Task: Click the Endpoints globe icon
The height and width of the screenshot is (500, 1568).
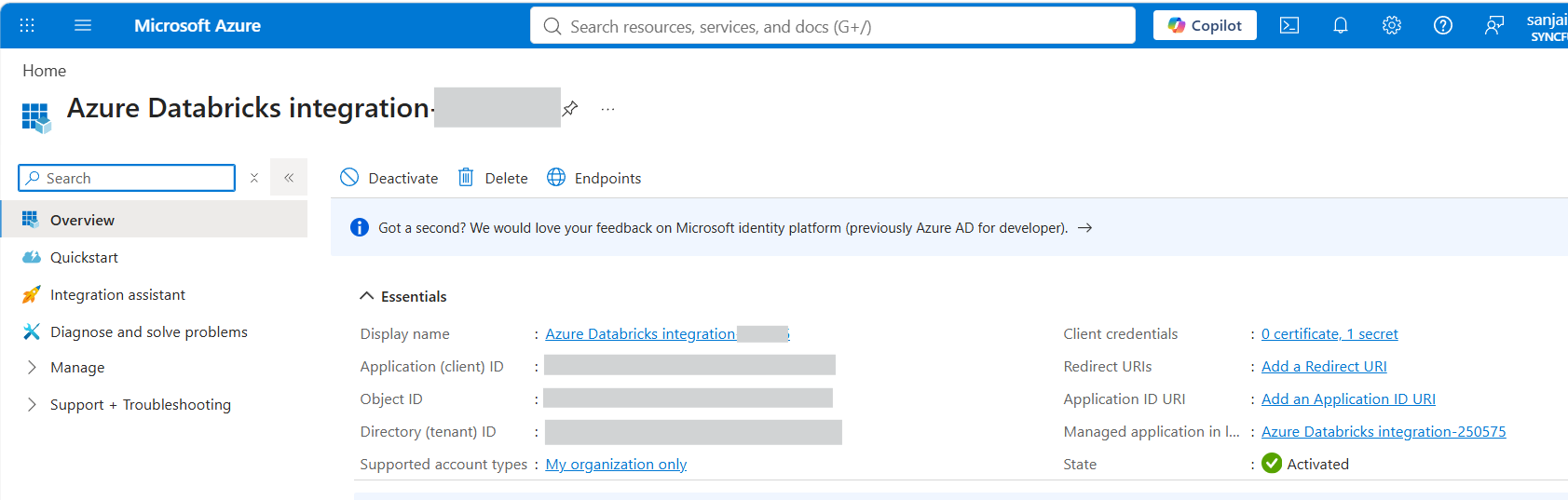Action: pyautogui.click(x=556, y=177)
